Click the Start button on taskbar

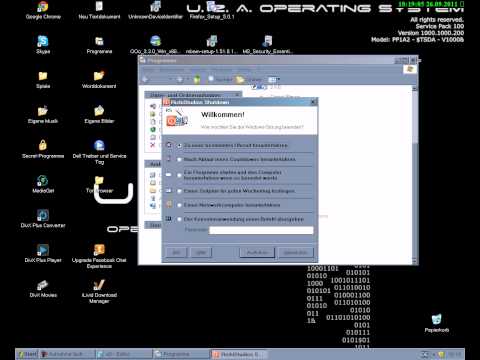tap(27, 354)
